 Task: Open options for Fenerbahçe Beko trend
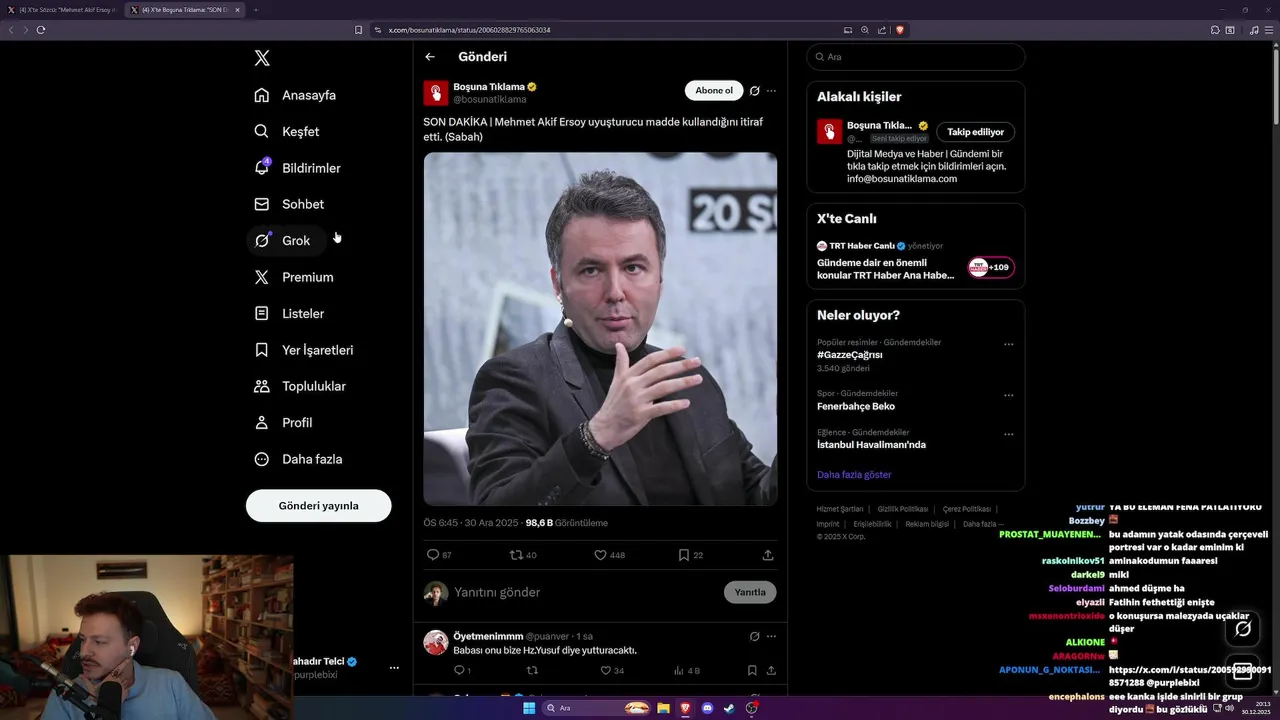point(1008,396)
